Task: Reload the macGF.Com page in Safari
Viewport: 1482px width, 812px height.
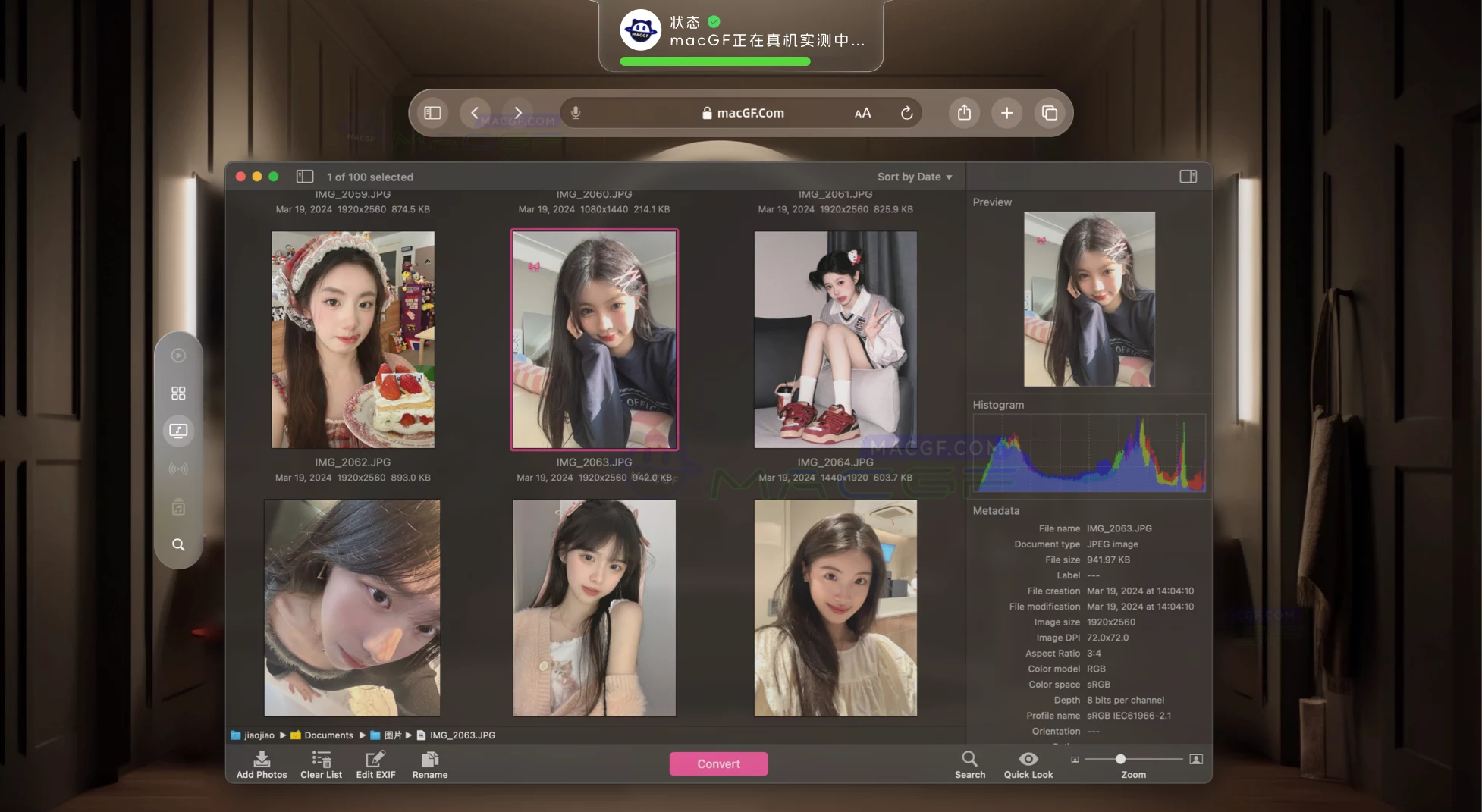Action: 907,112
